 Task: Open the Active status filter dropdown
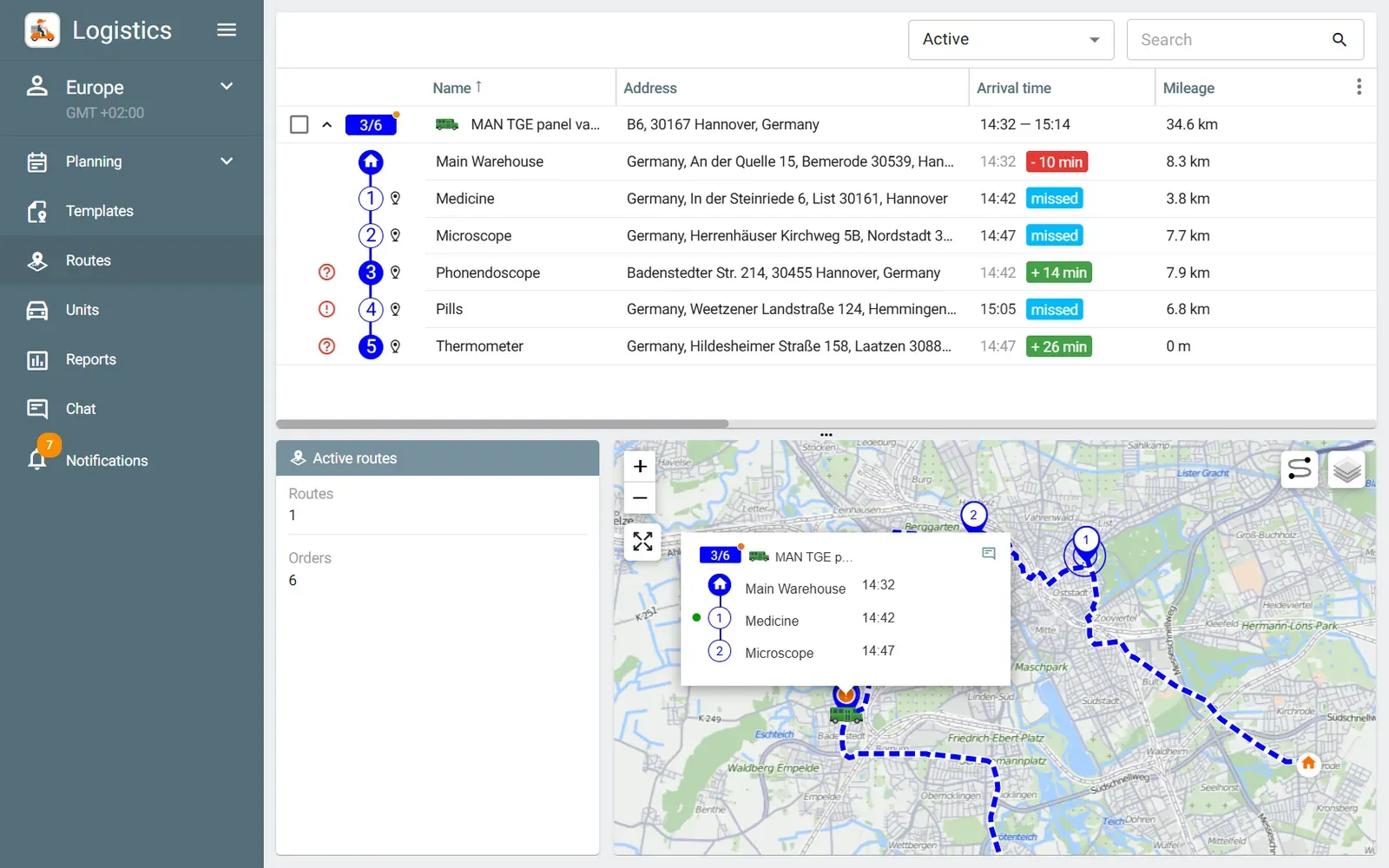click(1010, 40)
